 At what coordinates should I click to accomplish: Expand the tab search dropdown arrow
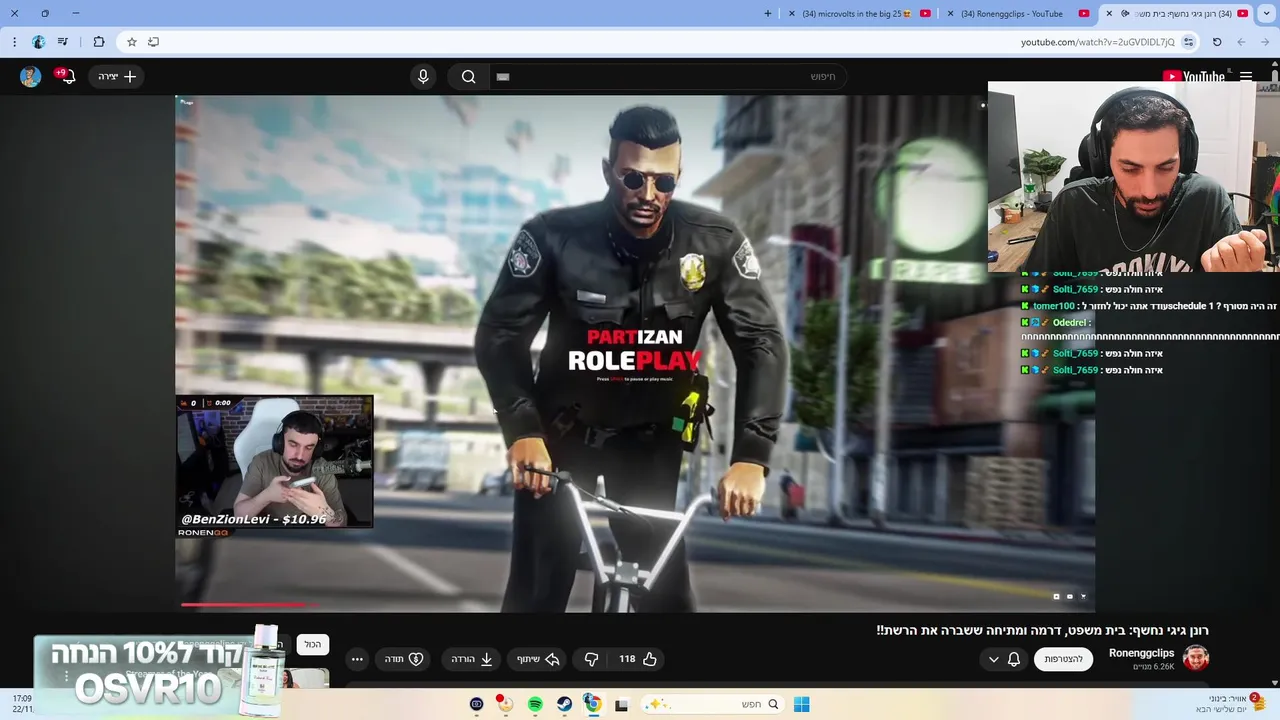1266,14
